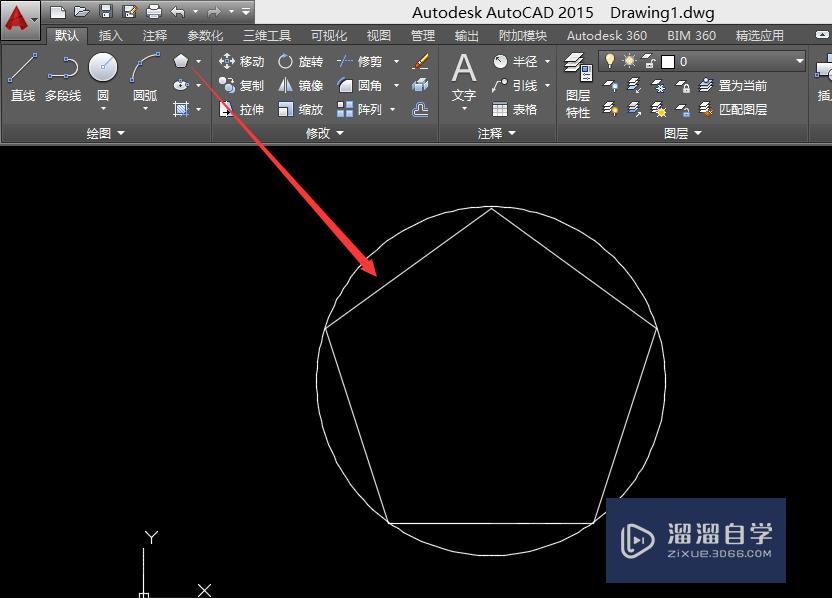
Task: Toggle layer 0 lock padlock icon
Action: [x=649, y=62]
